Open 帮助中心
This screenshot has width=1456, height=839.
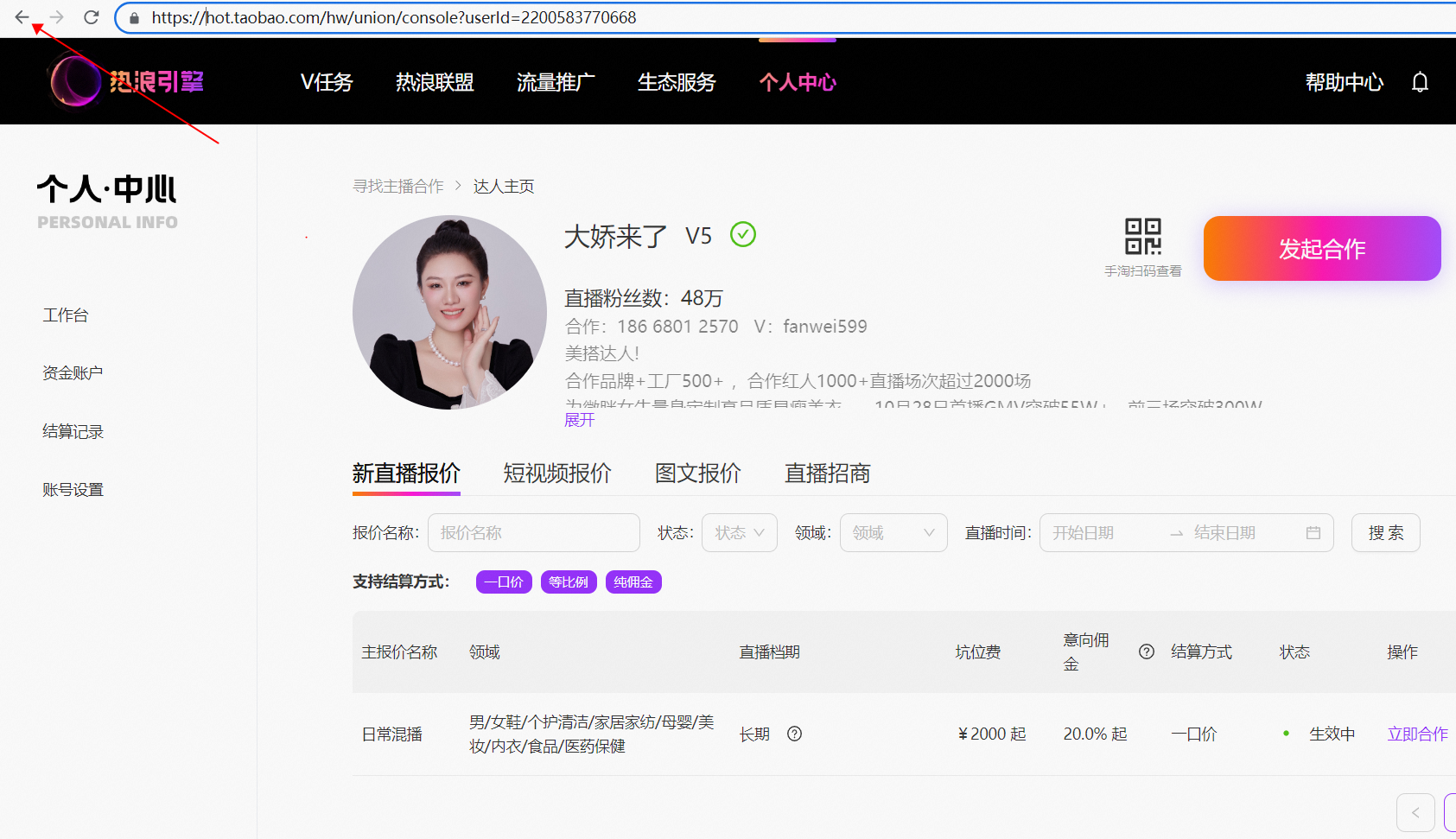coord(1344,82)
